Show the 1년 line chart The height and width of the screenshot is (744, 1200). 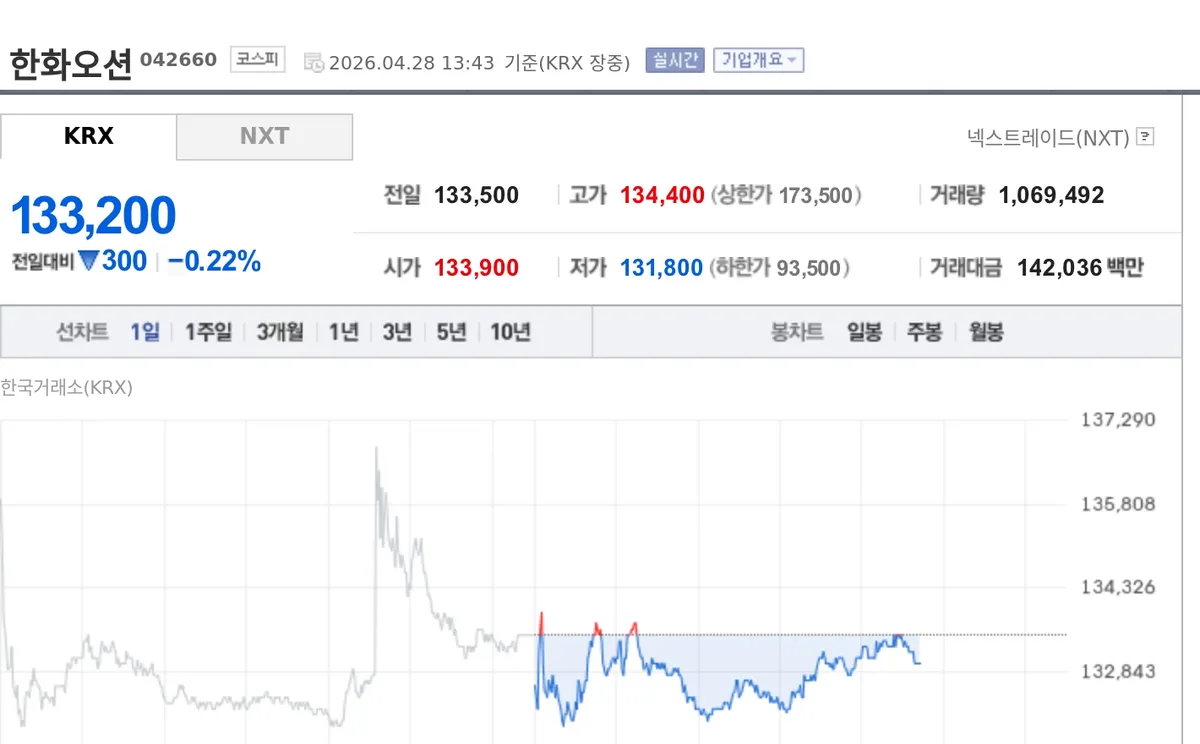pyautogui.click(x=343, y=332)
